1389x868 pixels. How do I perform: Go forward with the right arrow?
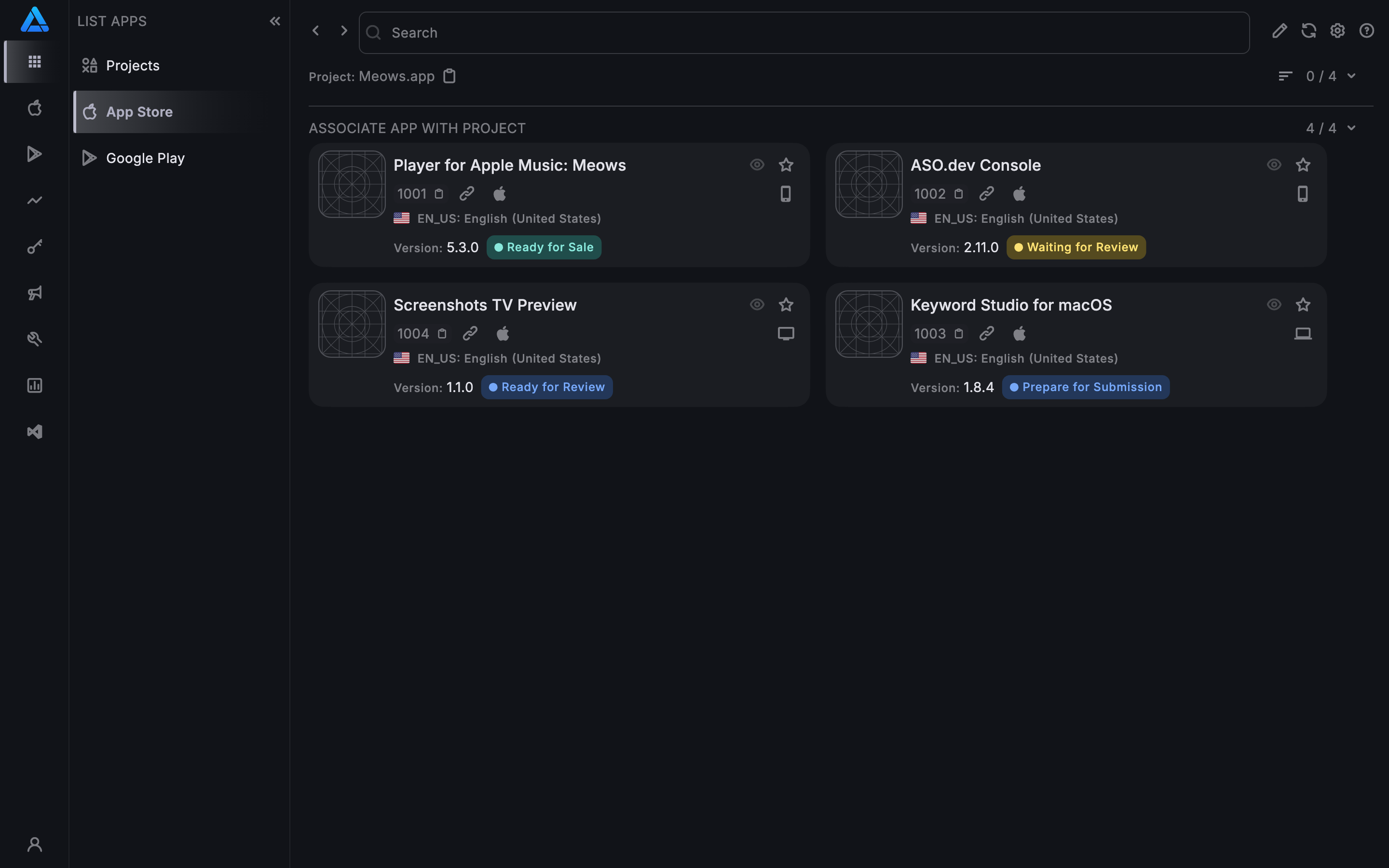click(344, 30)
